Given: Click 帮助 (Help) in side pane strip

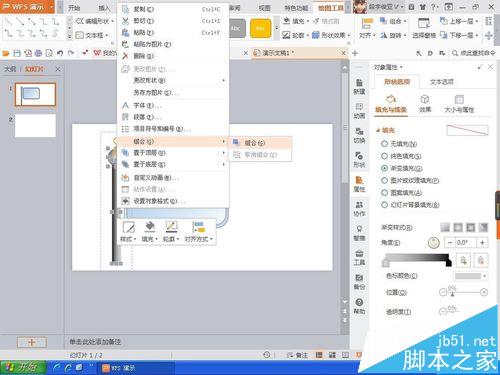Looking at the screenshot, I should (359, 306).
